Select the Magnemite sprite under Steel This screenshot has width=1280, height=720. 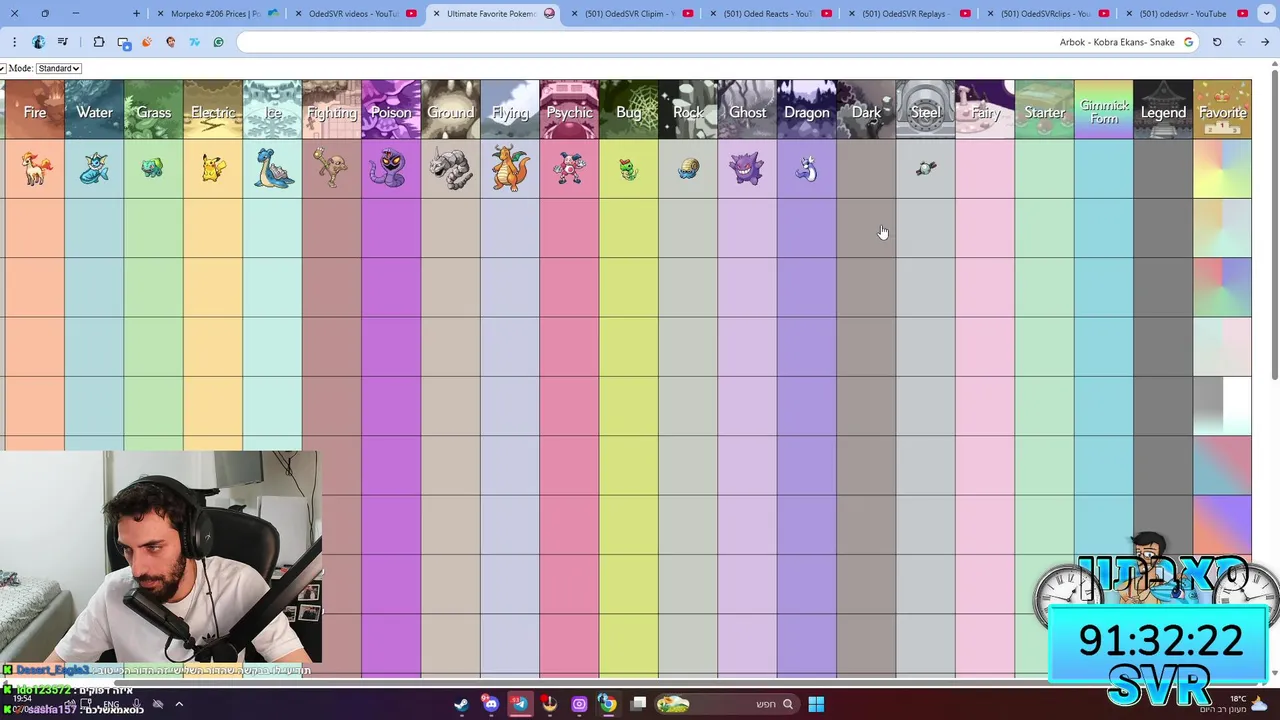point(926,168)
